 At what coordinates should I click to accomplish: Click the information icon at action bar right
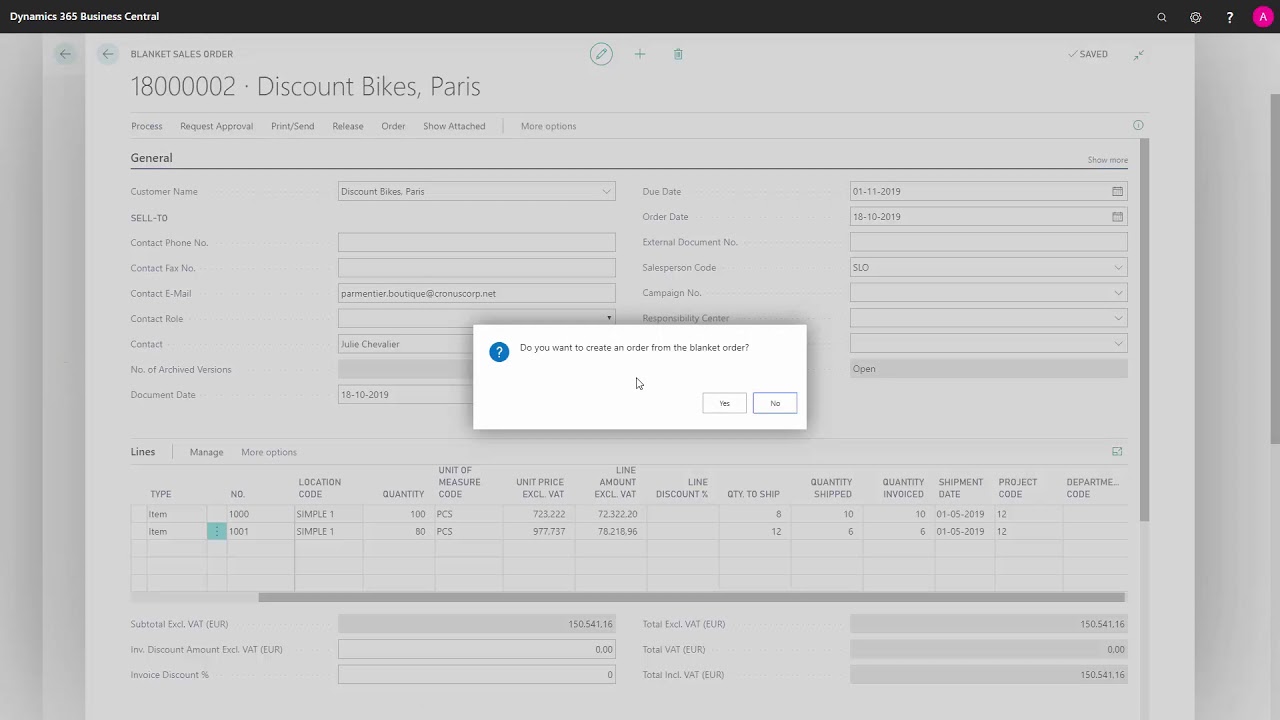coord(1138,125)
